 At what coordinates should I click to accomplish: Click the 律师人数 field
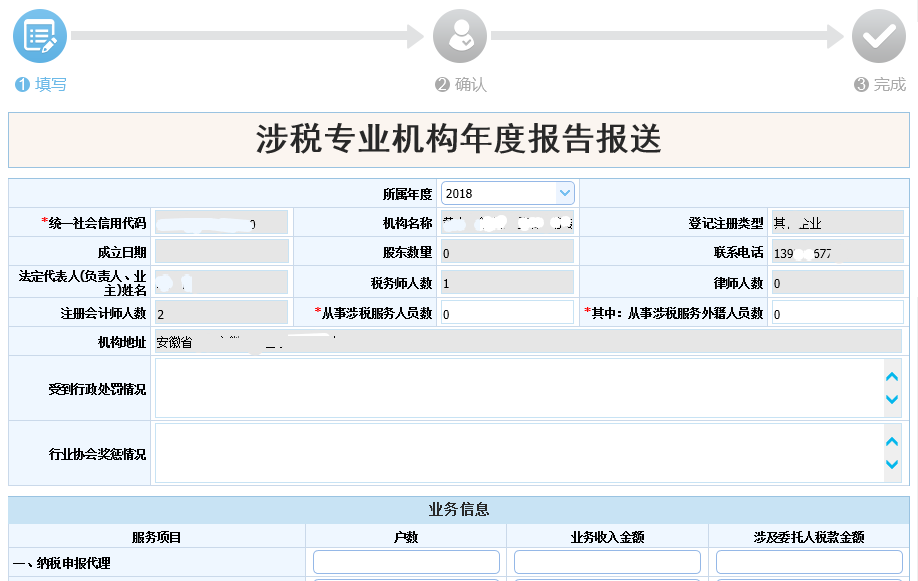coord(836,283)
